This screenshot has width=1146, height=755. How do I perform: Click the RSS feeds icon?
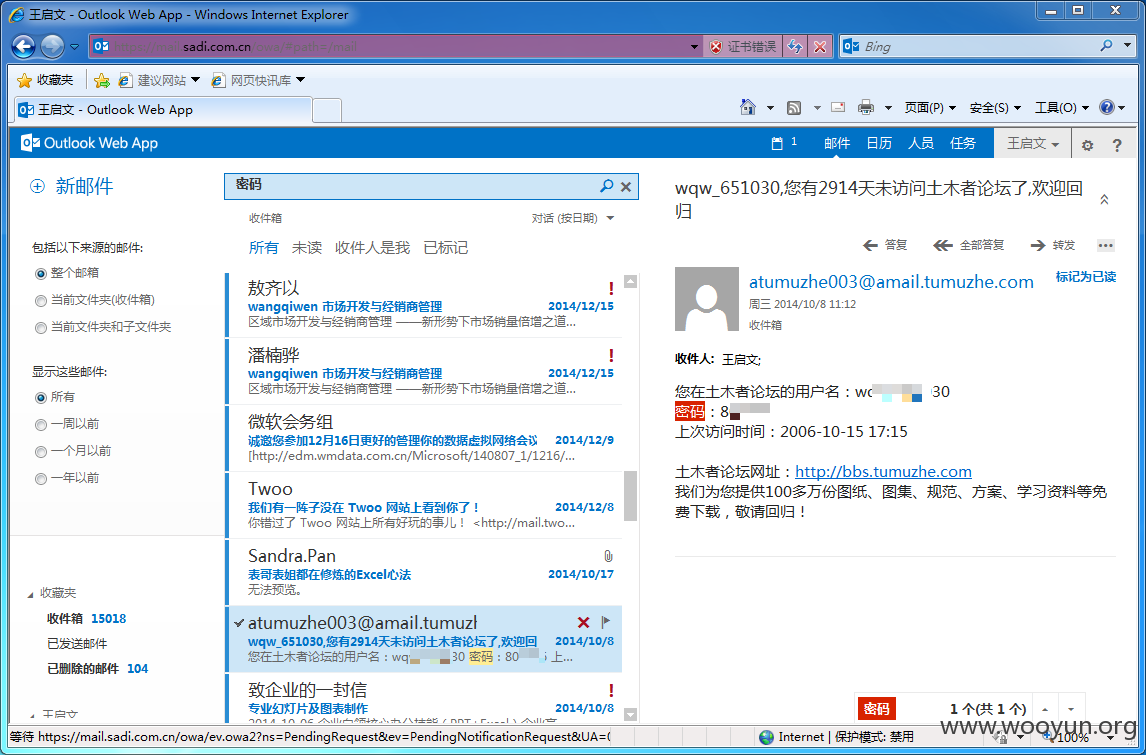794,108
